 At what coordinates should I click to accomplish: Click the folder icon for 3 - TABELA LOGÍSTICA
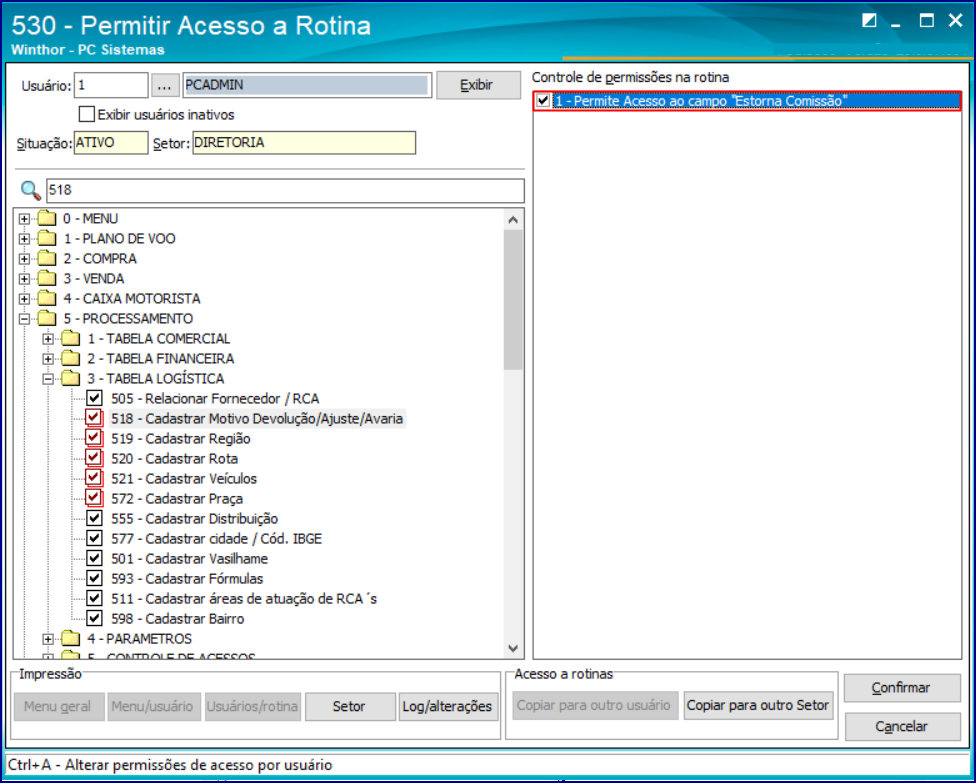tap(71, 378)
